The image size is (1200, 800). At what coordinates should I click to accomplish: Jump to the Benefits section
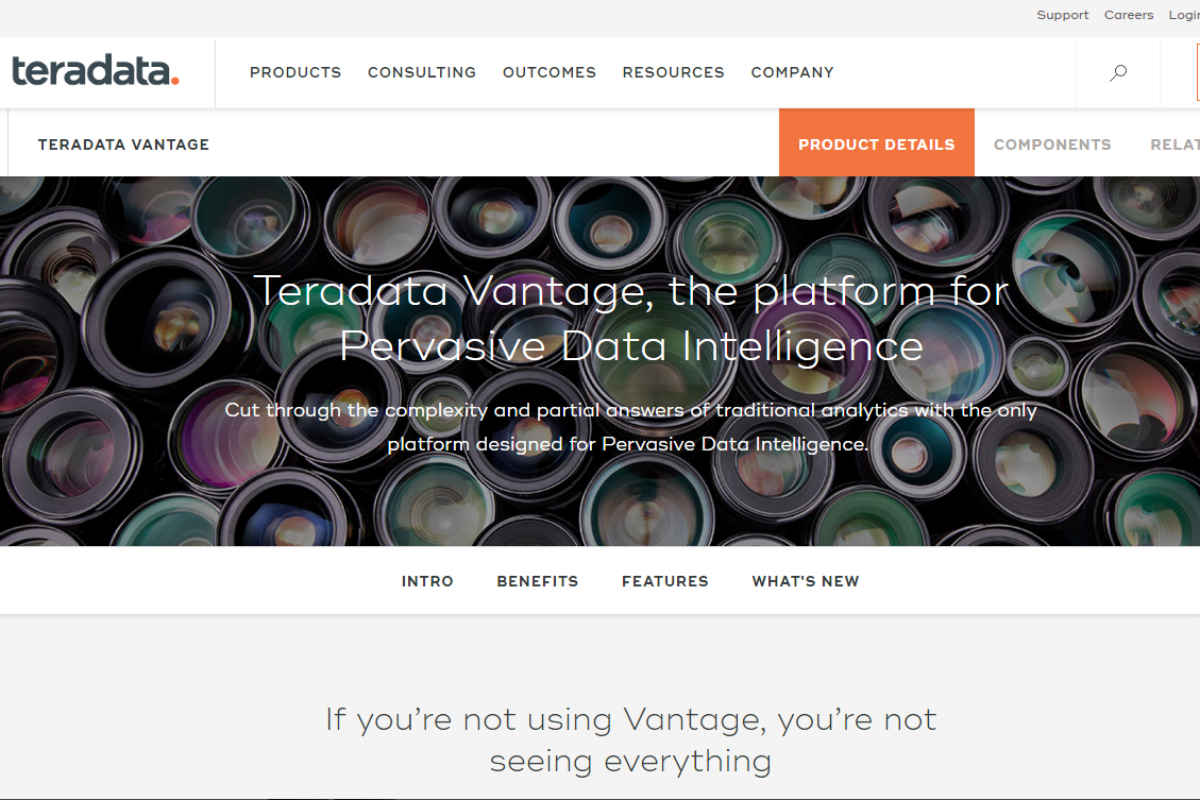coord(537,581)
